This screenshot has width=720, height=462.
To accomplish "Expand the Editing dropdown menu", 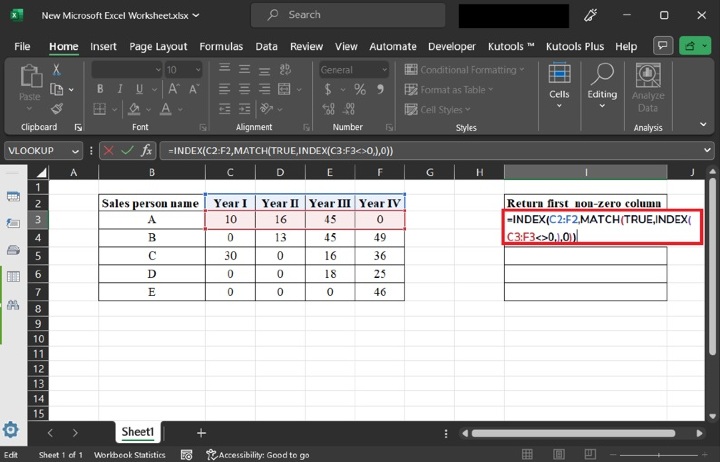I will pyautogui.click(x=602, y=86).
